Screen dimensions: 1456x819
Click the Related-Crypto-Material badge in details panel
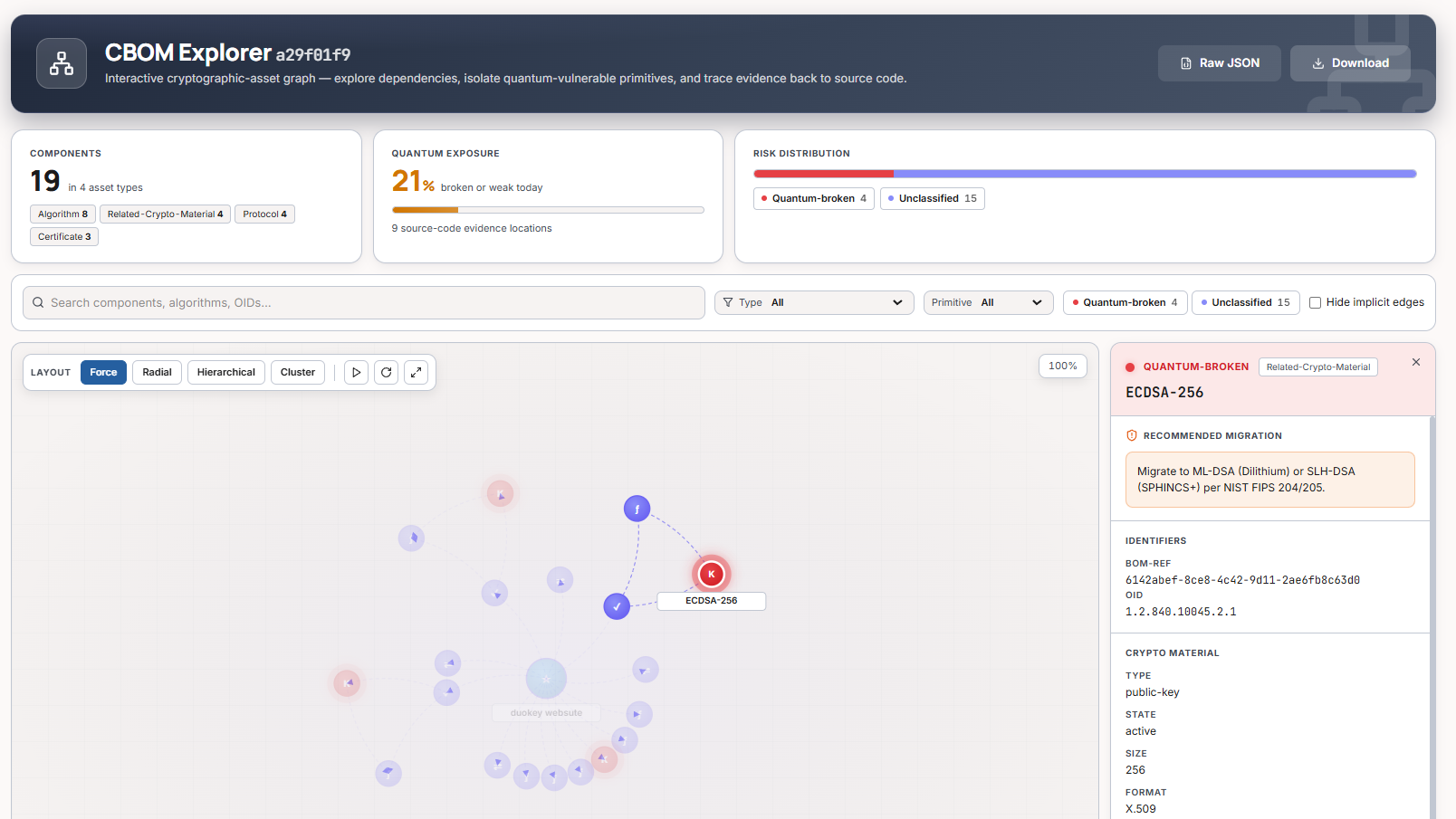pos(1318,367)
